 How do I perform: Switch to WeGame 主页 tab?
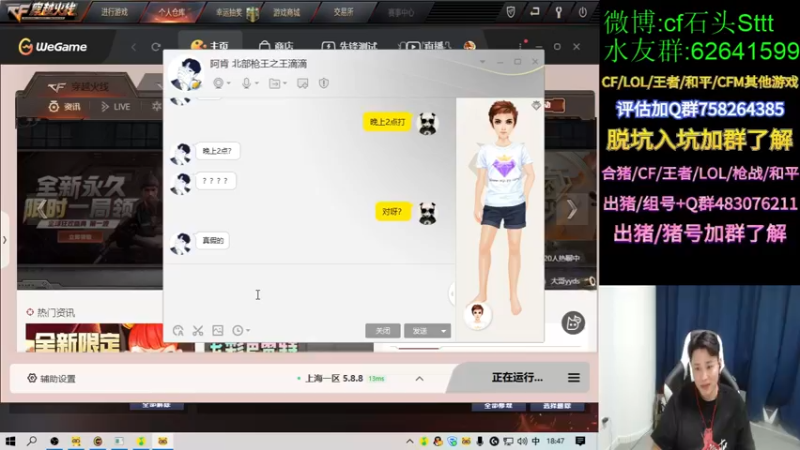[210, 46]
